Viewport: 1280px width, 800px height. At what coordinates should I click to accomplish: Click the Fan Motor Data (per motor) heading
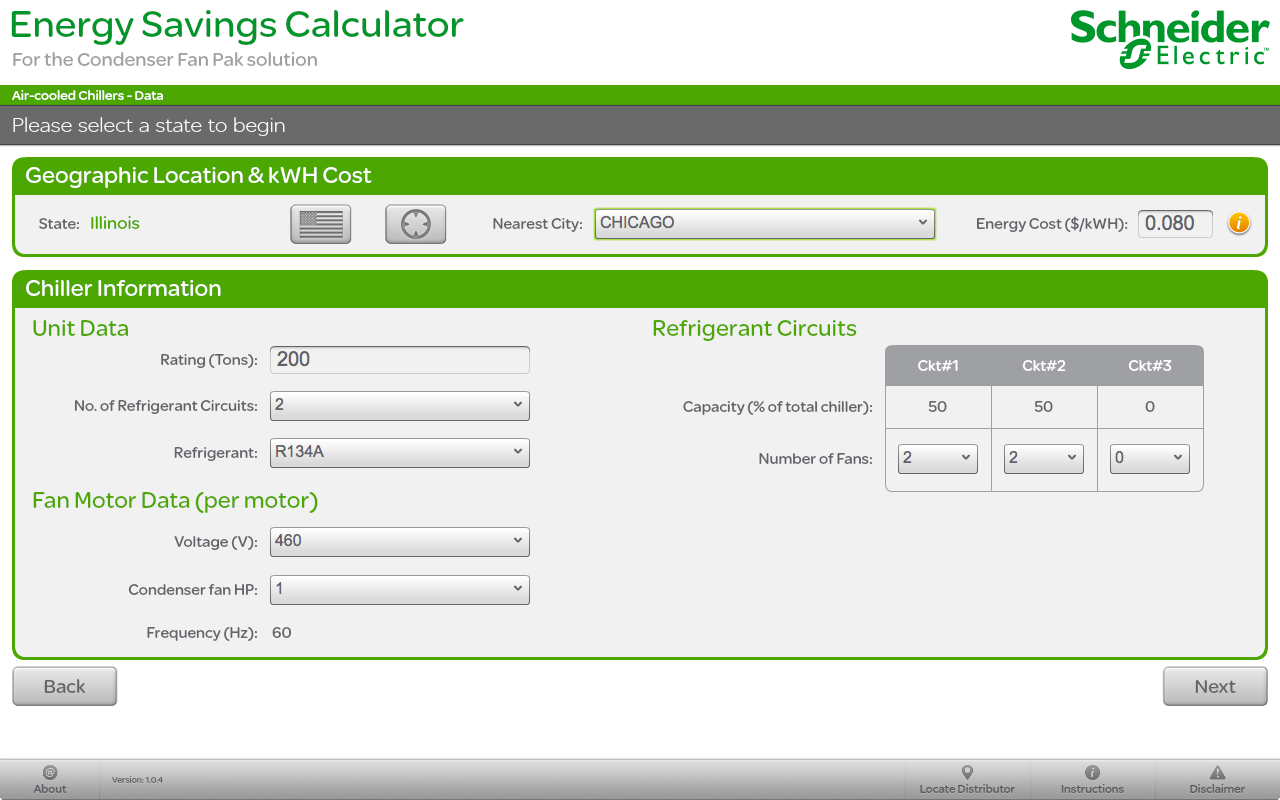(x=175, y=501)
